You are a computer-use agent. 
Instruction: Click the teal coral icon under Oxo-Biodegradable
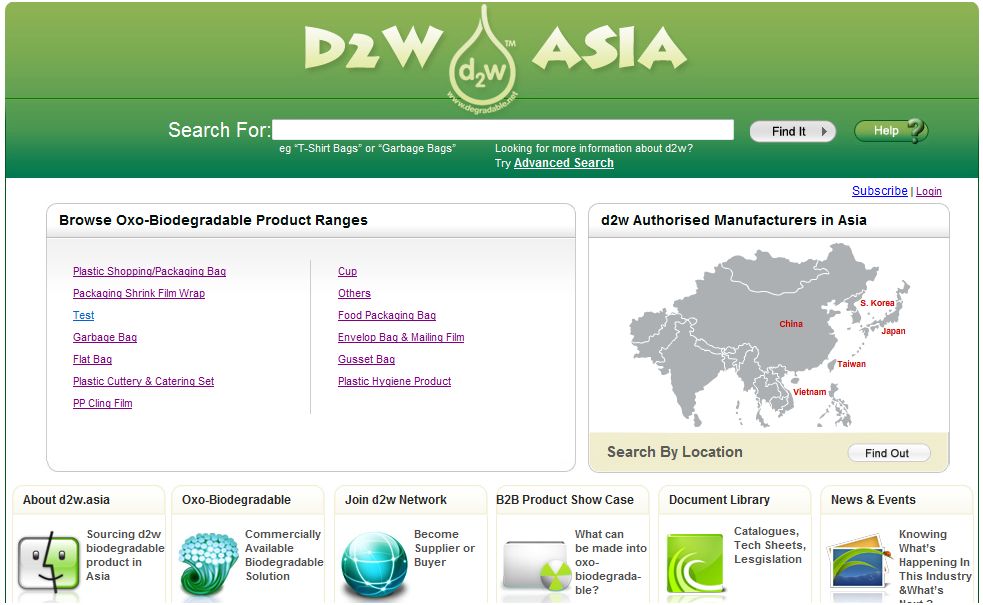click(x=209, y=563)
